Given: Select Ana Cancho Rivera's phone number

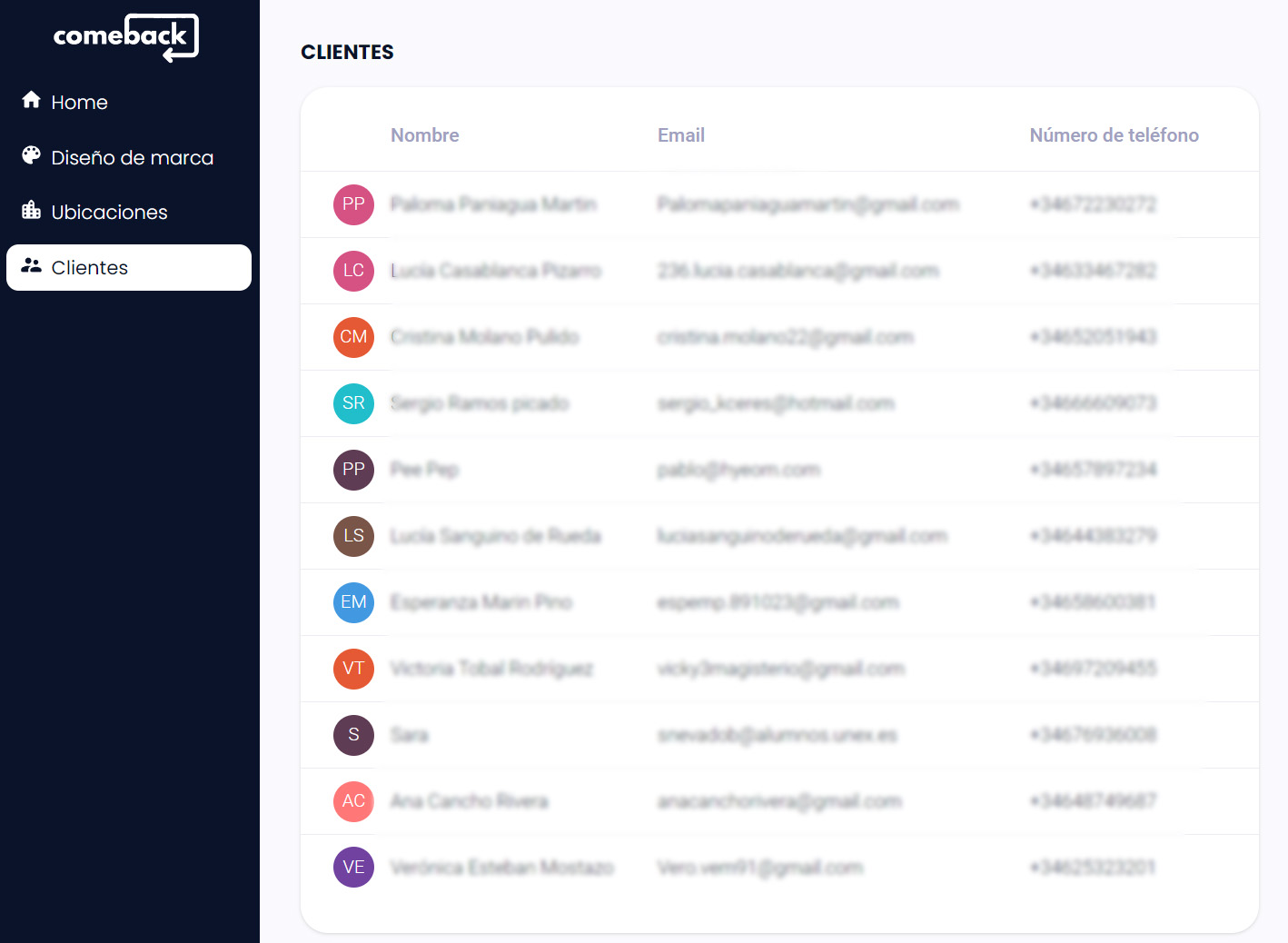Looking at the screenshot, I should pyautogui.click(x=1093, y=801).
